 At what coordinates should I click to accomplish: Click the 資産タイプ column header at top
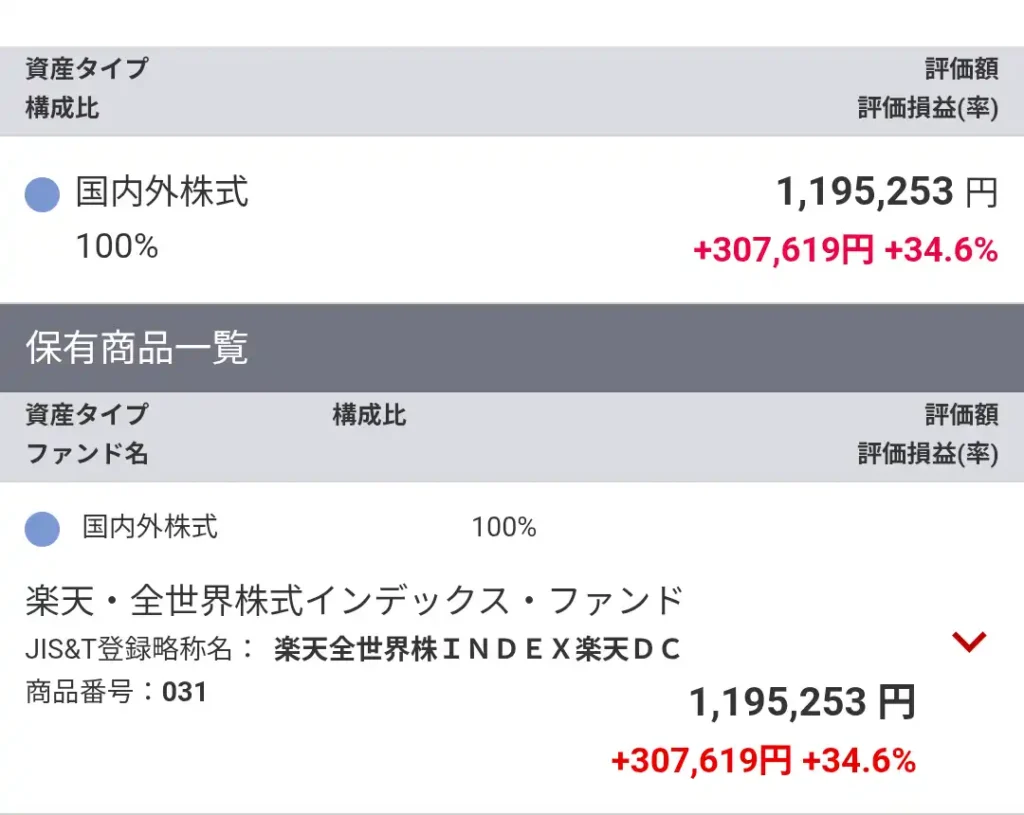tap(87, 68)
